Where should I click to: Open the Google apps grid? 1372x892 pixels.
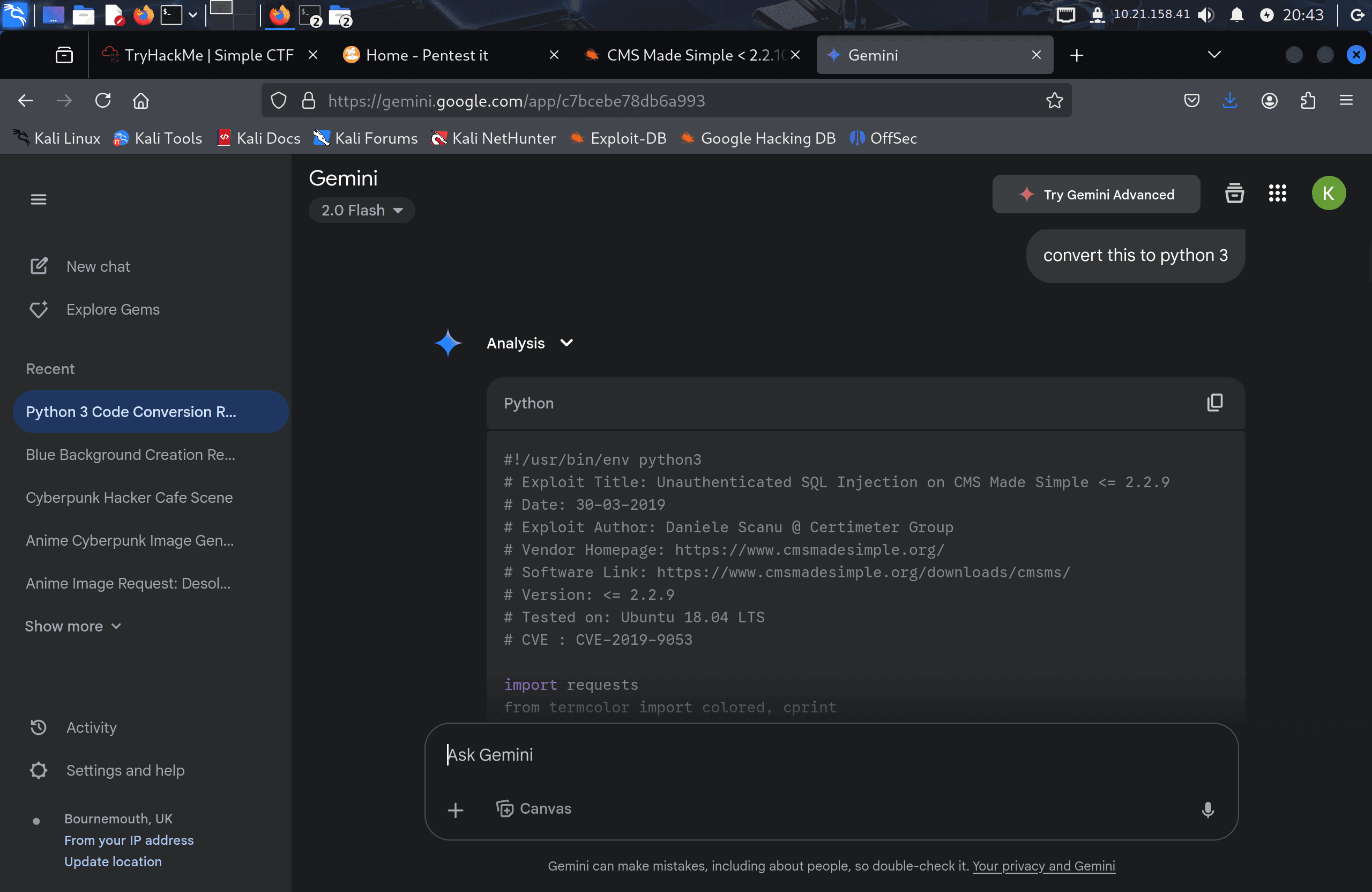(x=1278, y=193)
